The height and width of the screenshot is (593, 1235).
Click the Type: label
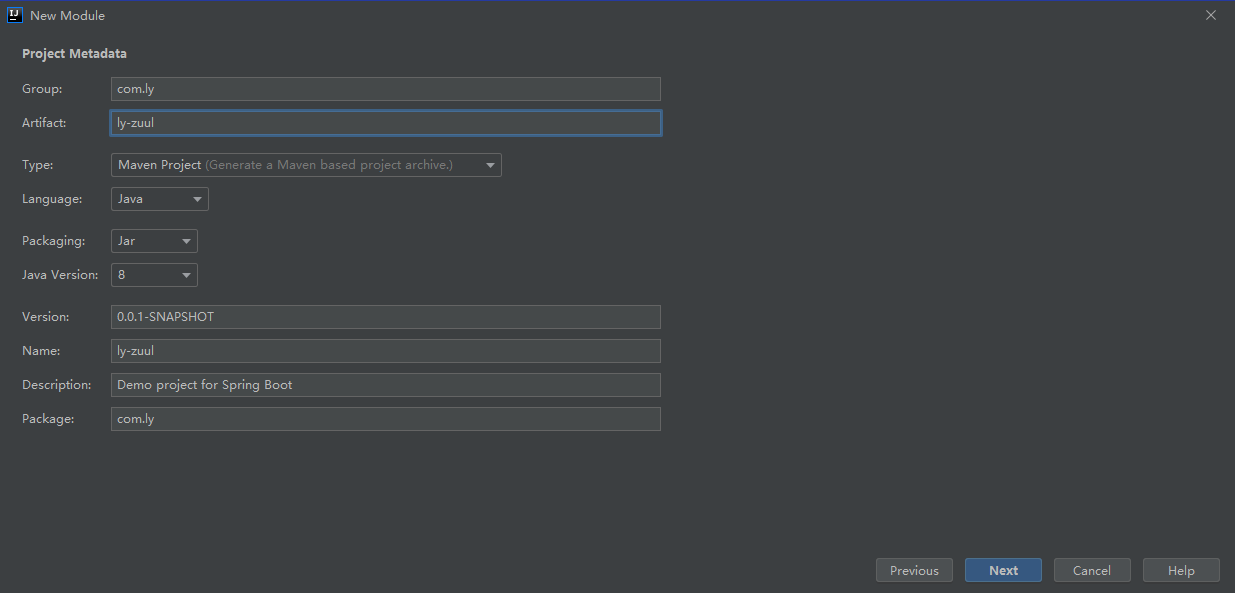coord(38,165)
